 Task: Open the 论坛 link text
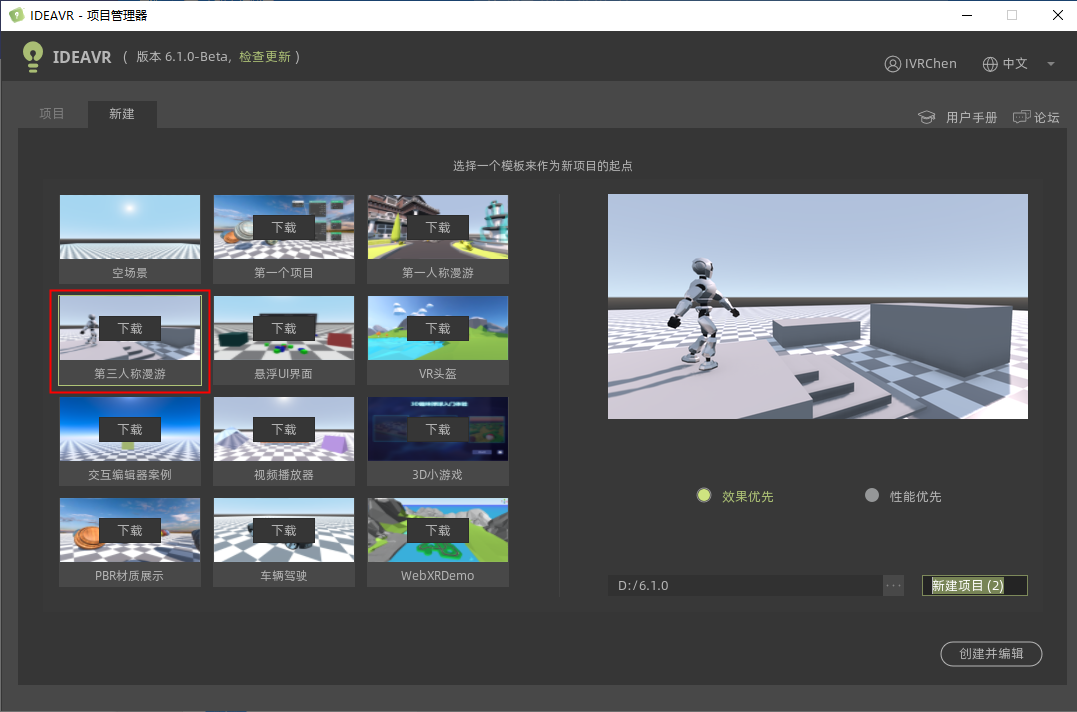tap(1047, 117)
